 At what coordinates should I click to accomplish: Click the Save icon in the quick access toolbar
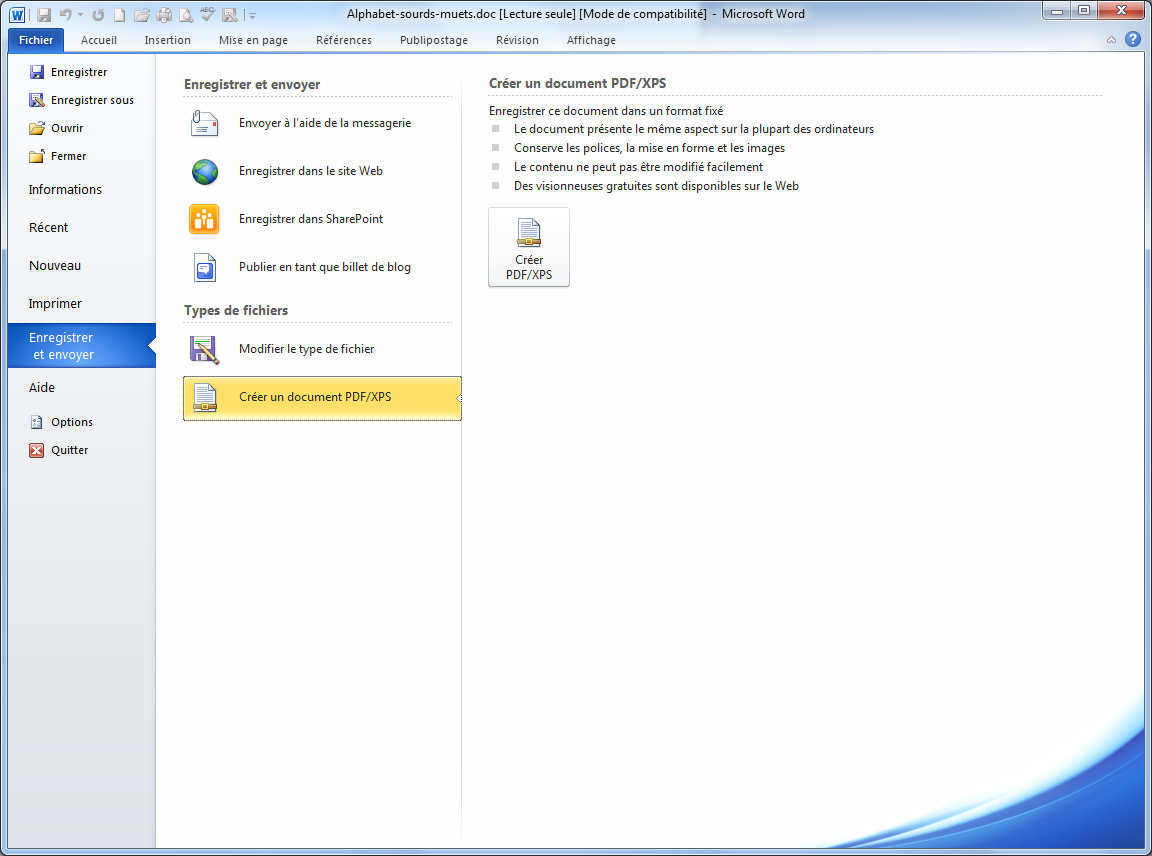[44, 15]
